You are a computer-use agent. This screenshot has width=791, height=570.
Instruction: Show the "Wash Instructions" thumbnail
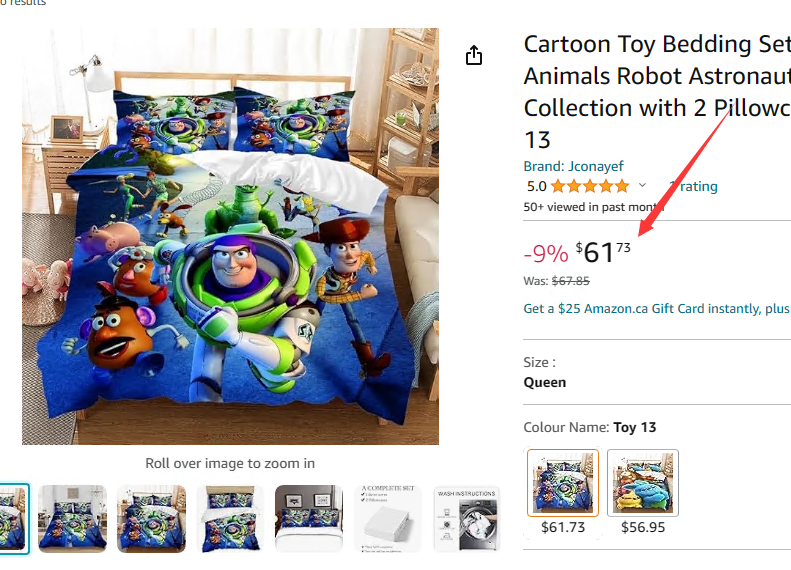(x=465, y=518)
